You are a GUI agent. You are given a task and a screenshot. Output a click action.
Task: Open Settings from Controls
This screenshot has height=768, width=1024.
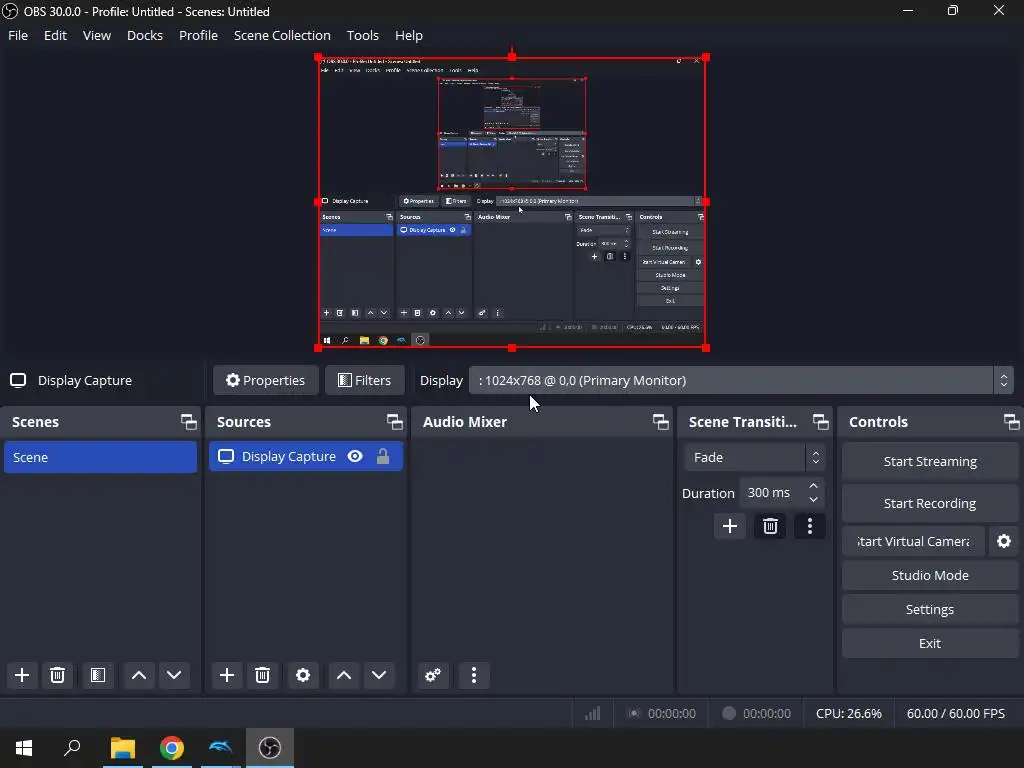coord(930,609)
